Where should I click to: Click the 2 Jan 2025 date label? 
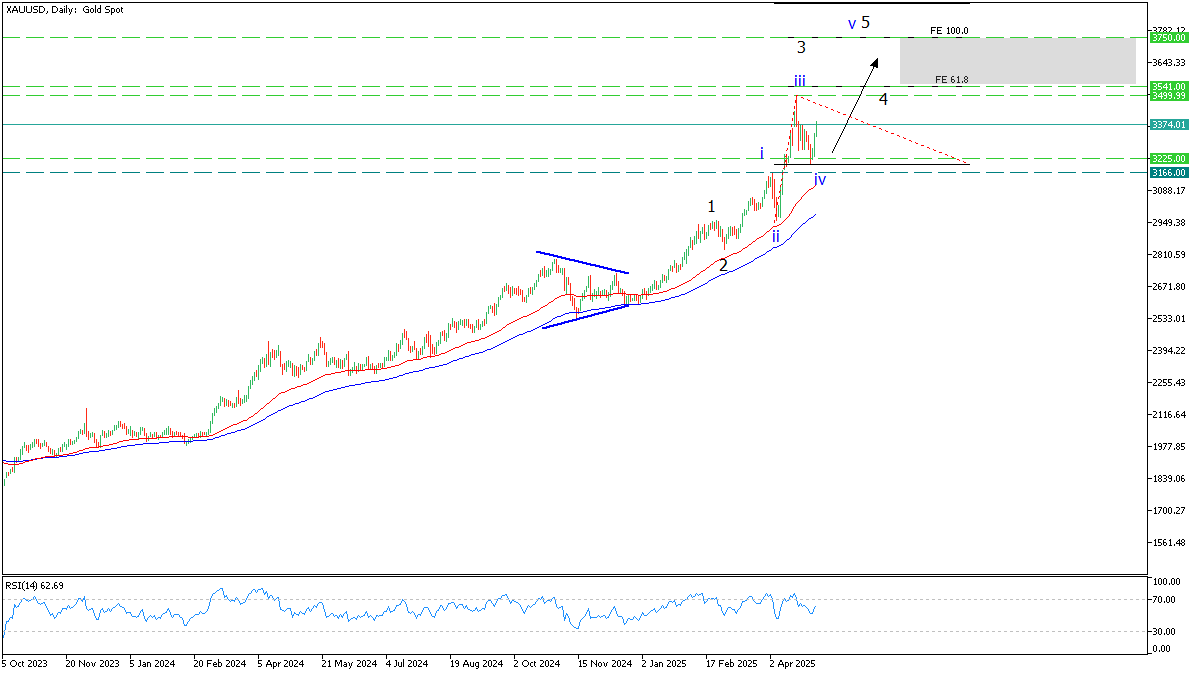pos(664,663)
